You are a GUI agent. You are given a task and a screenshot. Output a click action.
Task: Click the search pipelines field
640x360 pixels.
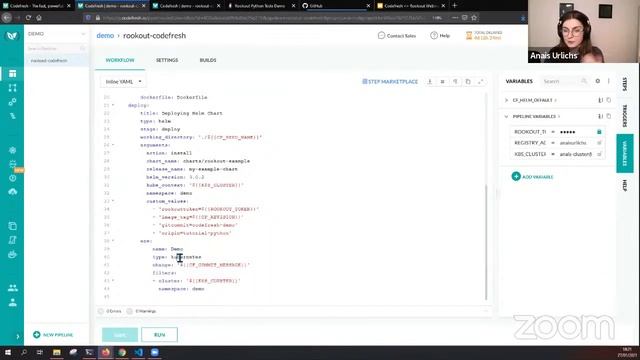point(56,48)
